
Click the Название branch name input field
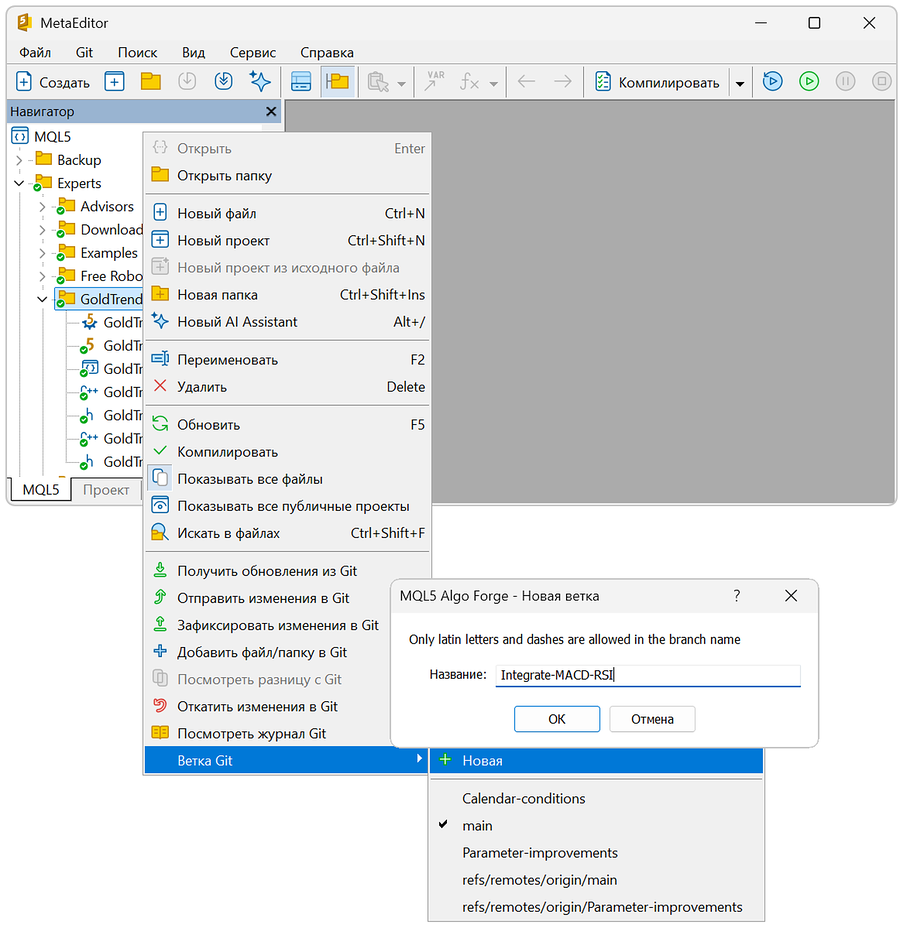[x=648, y=675]
